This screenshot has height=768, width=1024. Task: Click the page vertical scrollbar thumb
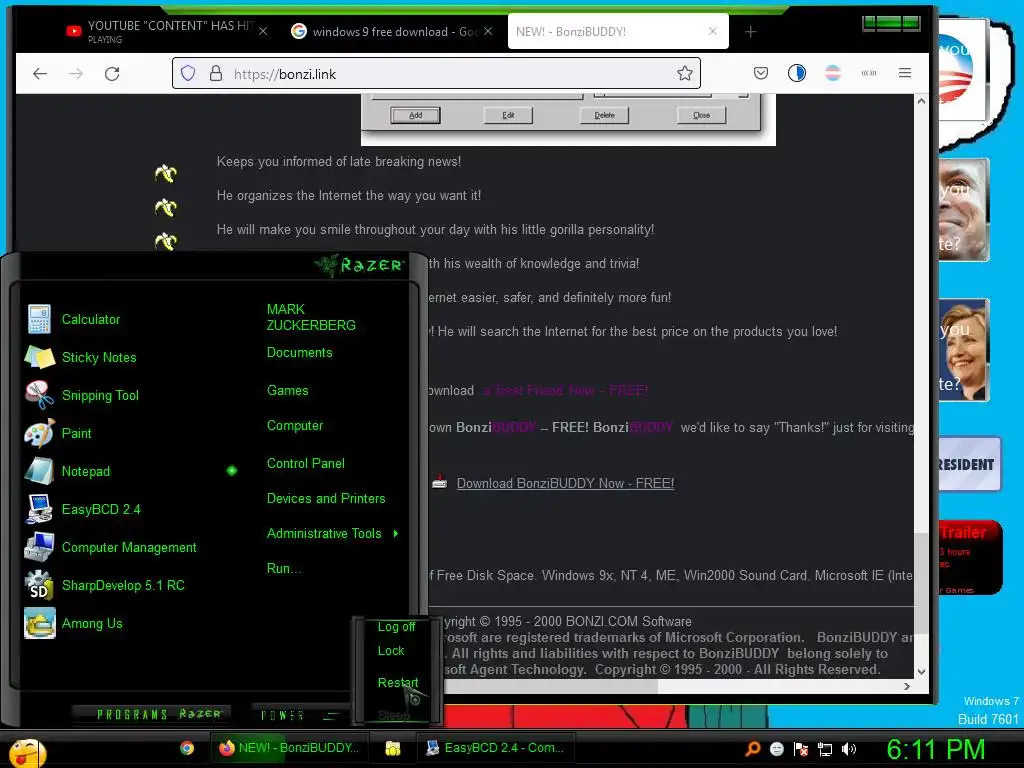pos(921,583)
